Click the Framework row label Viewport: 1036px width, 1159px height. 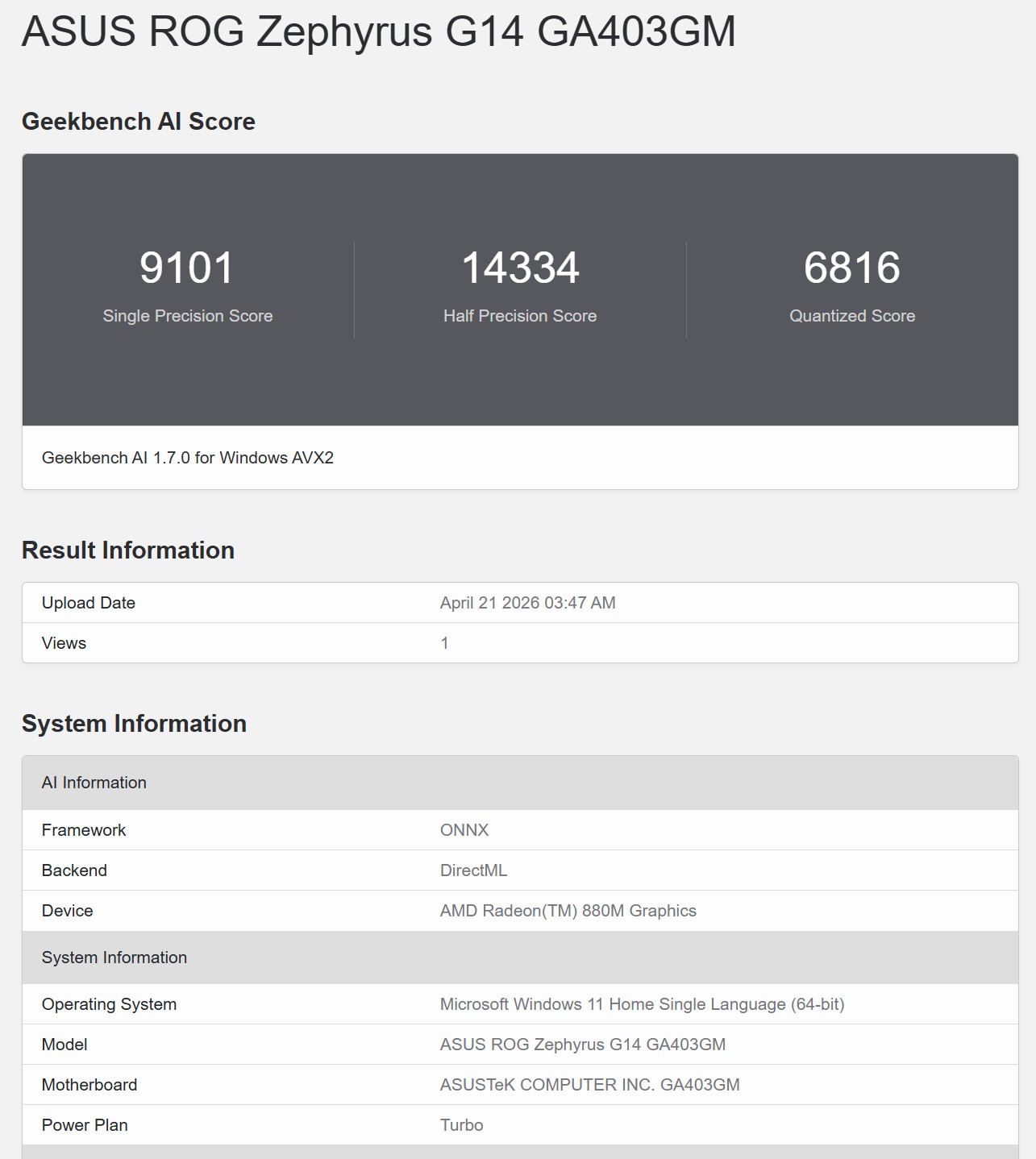click(x=84, y=830)
